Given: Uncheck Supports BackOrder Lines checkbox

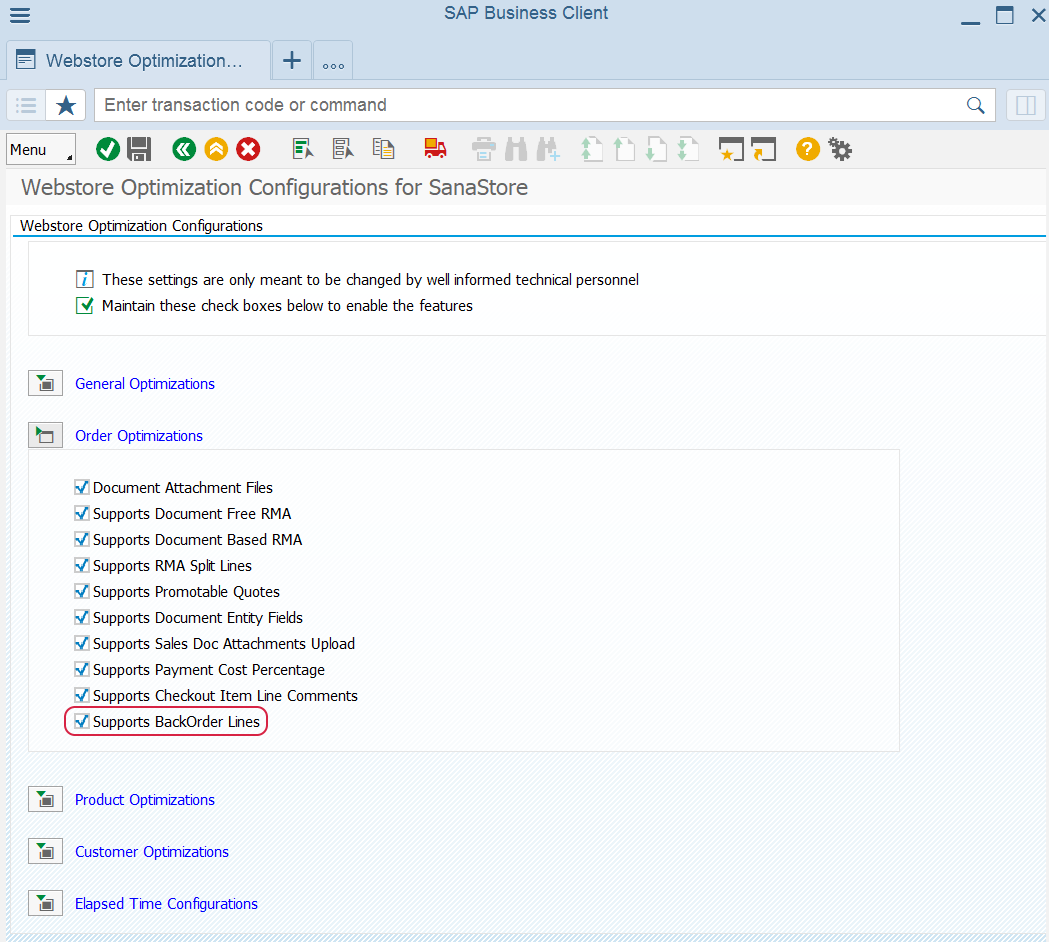Looking at the screenshot, I should (82, 721).
